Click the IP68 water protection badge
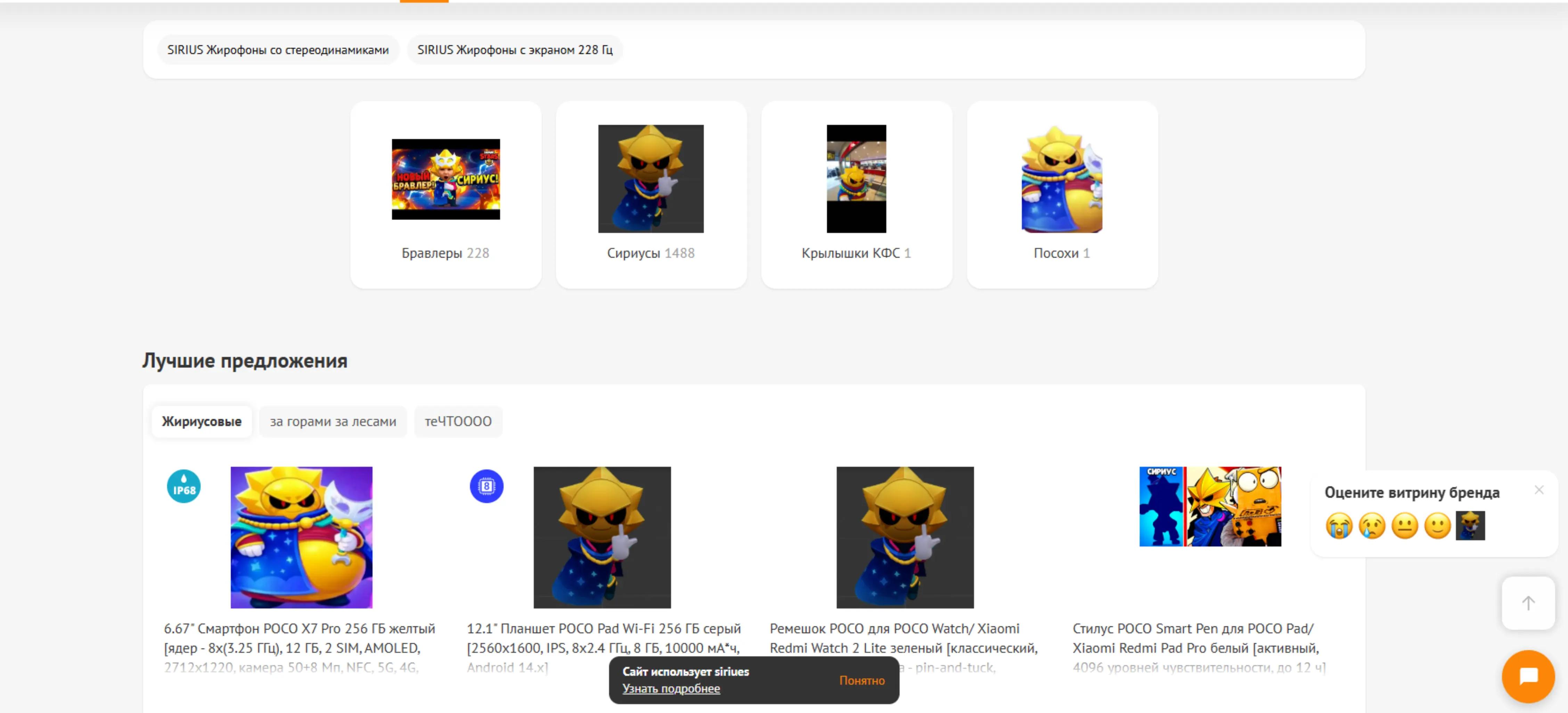The image size is (1568, 713). [x=184, y=486]
